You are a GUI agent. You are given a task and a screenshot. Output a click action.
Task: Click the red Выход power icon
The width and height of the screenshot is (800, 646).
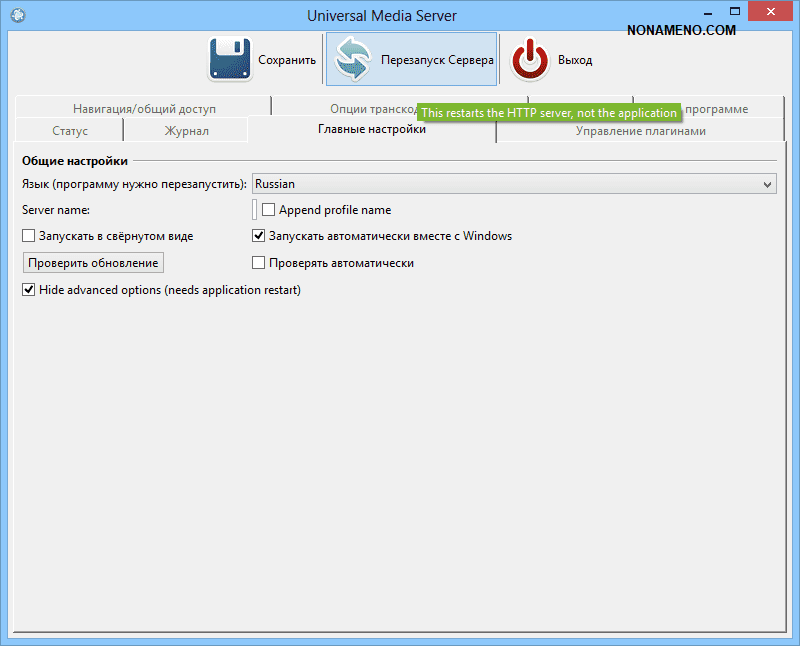click(530, 59)
